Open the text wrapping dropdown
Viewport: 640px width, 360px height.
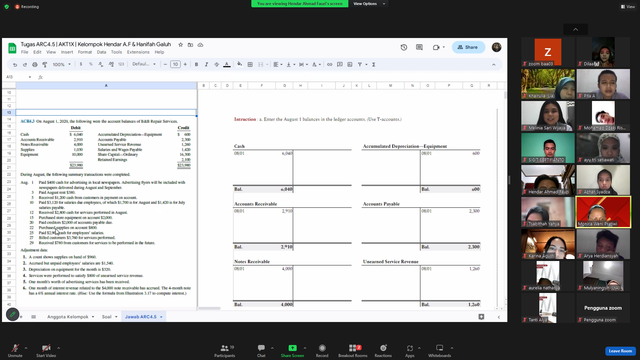303,64
